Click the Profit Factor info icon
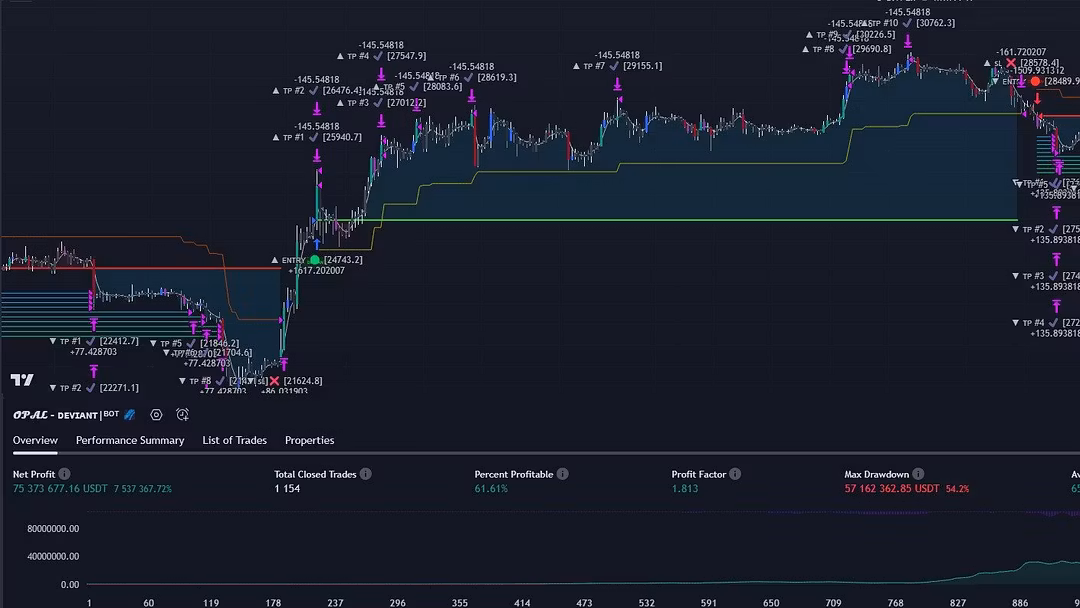The width and height of the screenshot is (1080, 608). 735,474
